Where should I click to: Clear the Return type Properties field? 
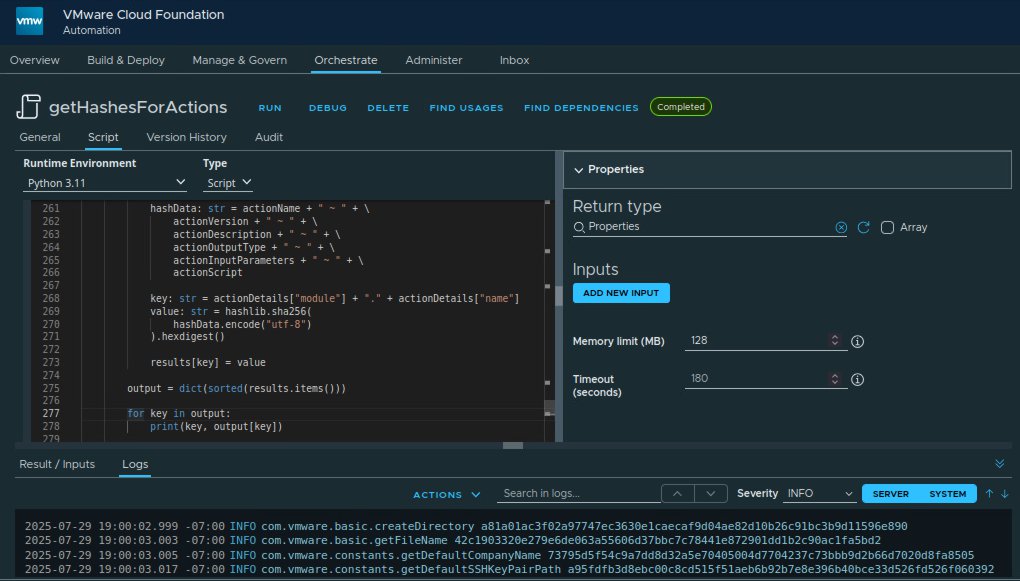(841, 227)
